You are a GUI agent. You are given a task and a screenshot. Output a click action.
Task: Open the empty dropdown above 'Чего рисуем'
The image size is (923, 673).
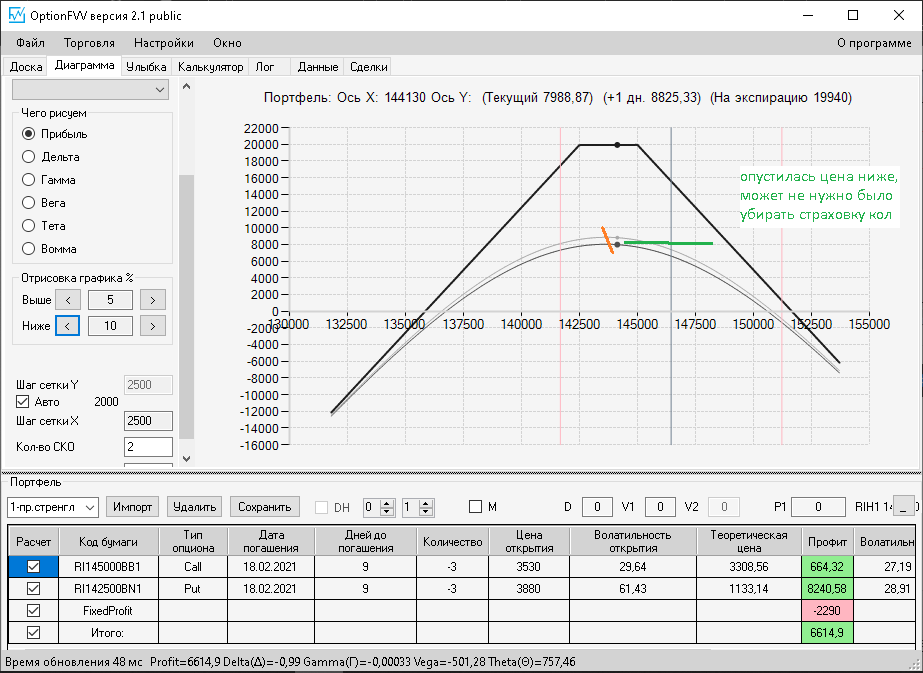tap(90, 90)
